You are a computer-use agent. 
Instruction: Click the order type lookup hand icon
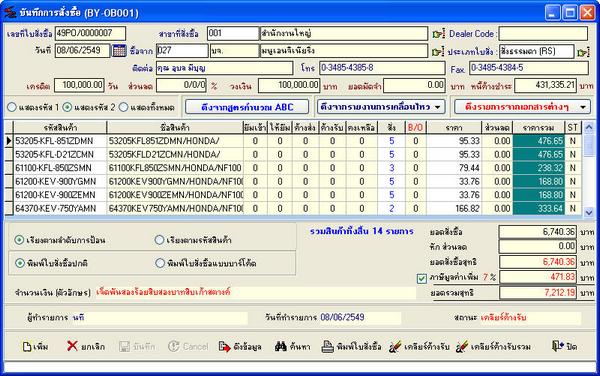(x=583, y=52)
